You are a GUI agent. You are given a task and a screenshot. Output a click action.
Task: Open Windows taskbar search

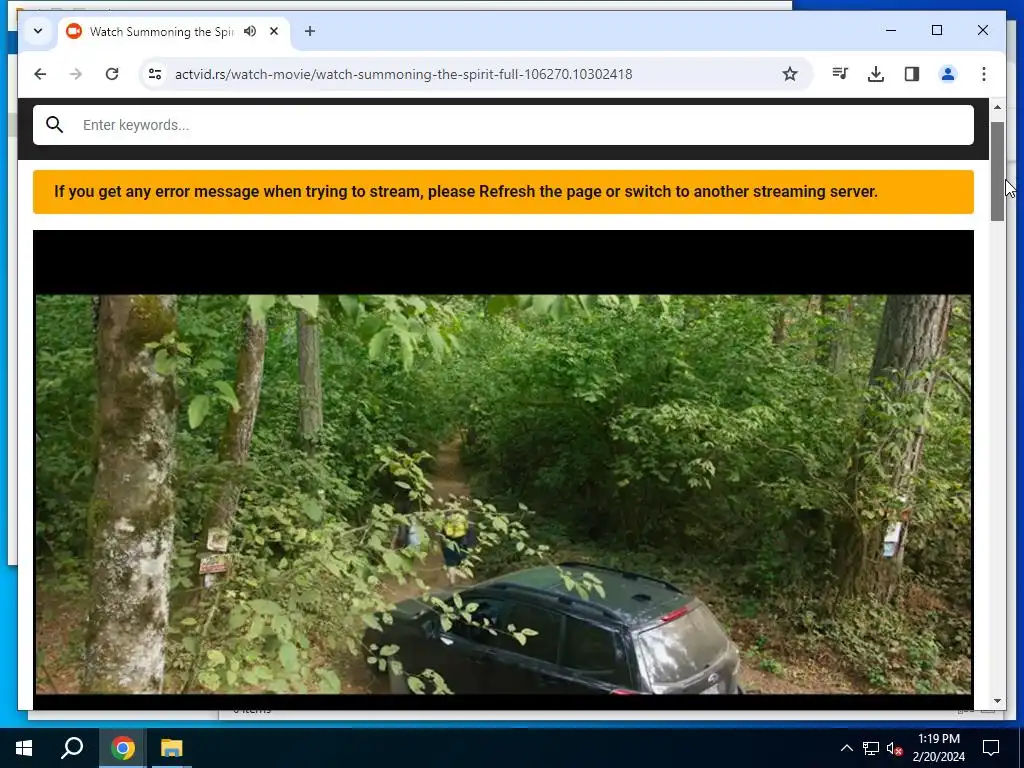tap(72, 748)
